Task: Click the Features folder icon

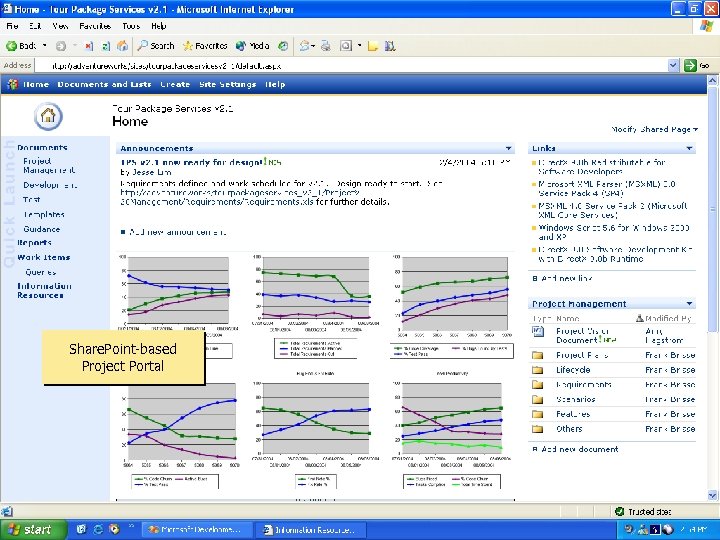Action: pyautogui.click(x=537, y=414)
